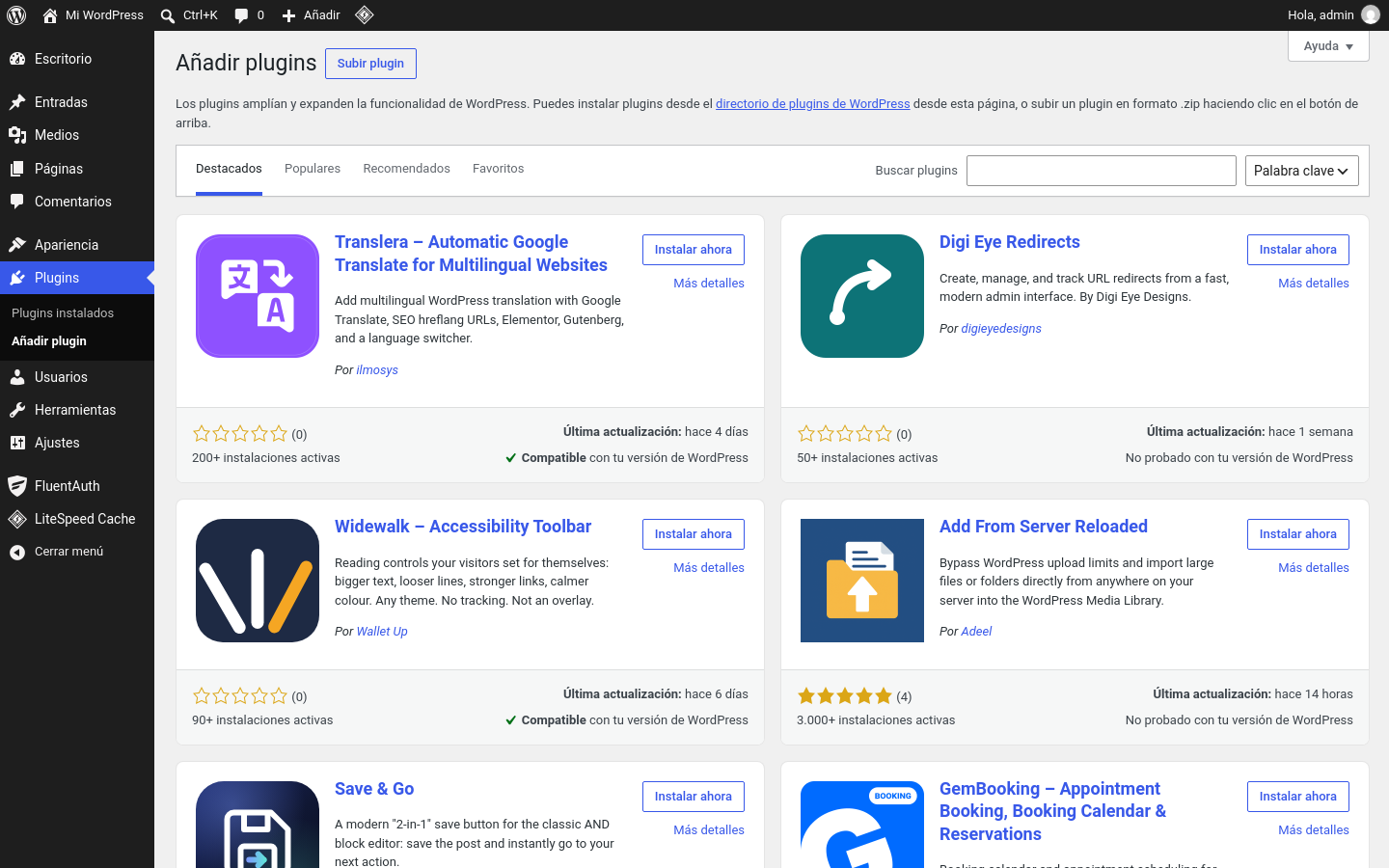Open the Translera plugin title link

[x=471, y=254]
